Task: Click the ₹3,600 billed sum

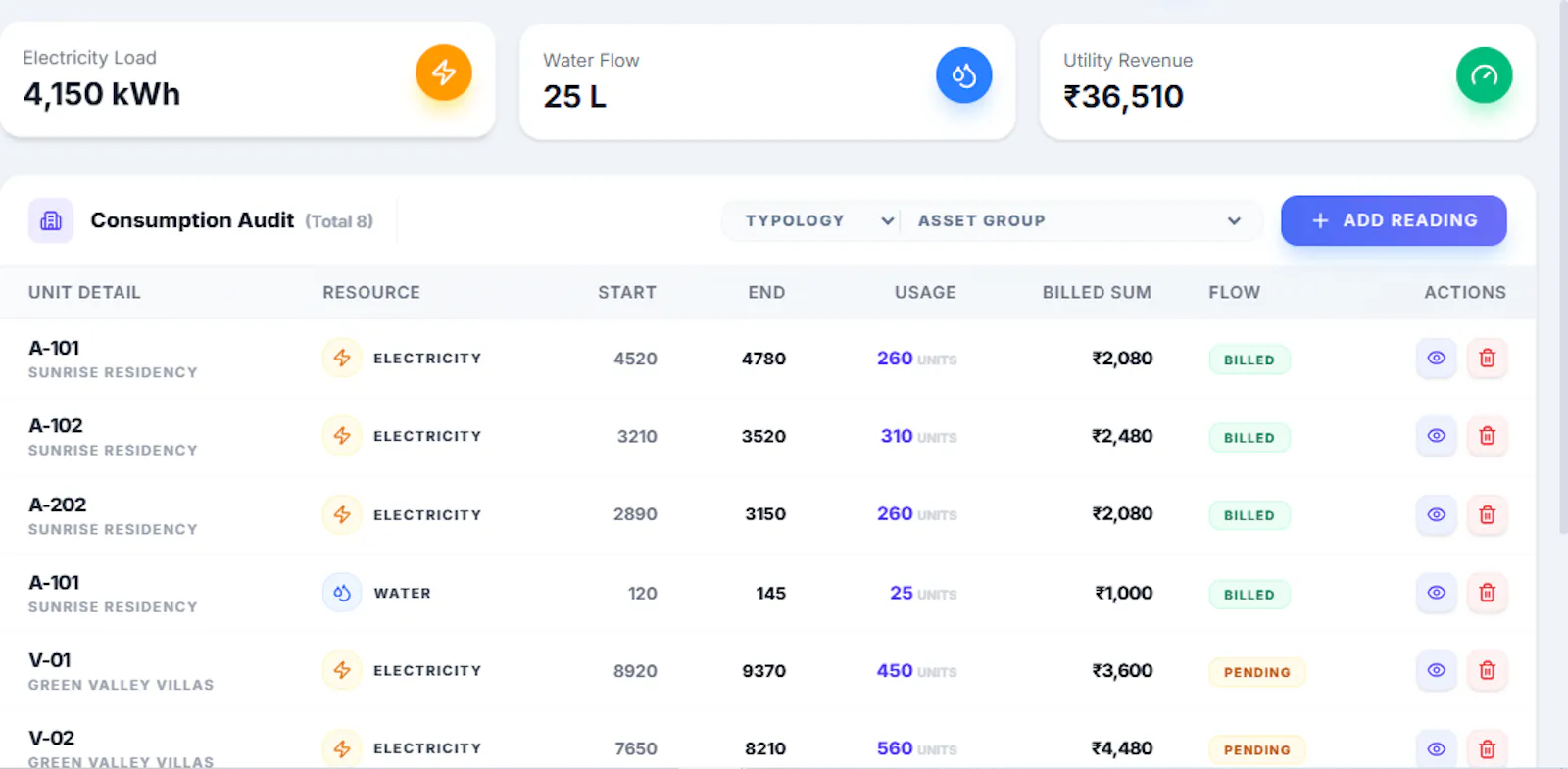Action: (x=1122, y=671)
